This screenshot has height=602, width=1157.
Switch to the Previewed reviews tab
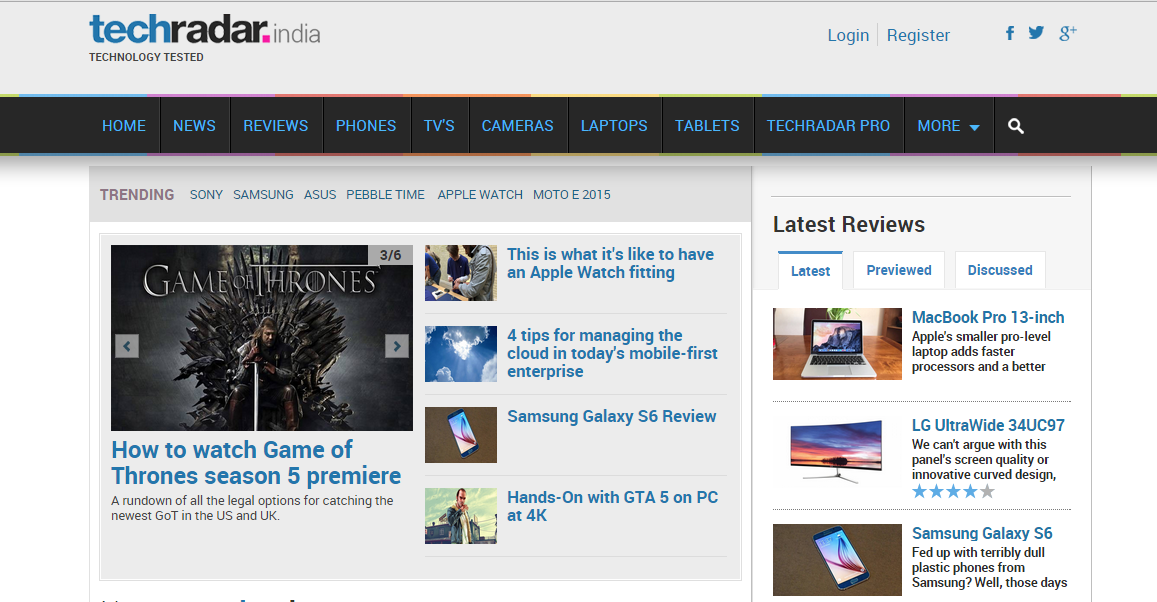pos(898,270)
